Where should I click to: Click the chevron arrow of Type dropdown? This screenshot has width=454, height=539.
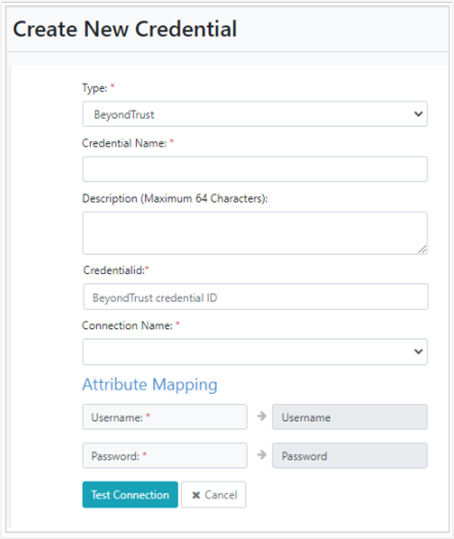418,114
